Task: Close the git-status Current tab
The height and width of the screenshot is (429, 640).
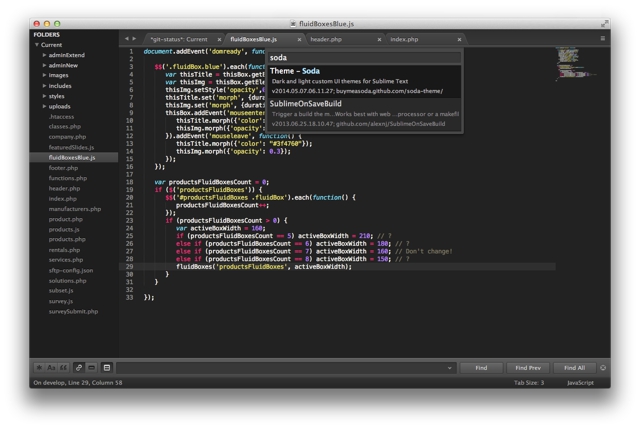Action: pos(219,40)
